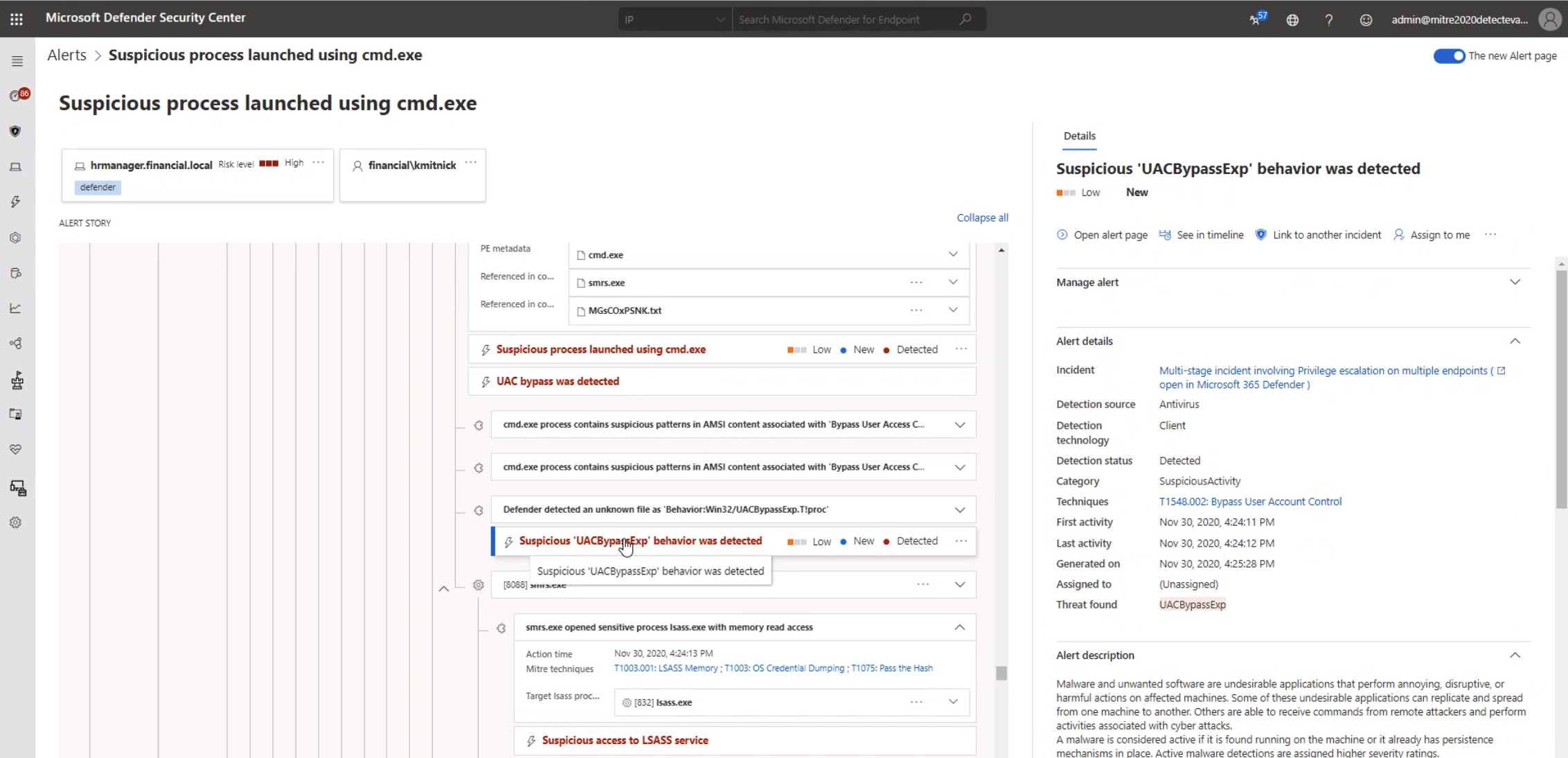Screen dimensions: 1568x758
Task: Open T1548.002 Bypass User Account Control link
Action: point(1250,502)
